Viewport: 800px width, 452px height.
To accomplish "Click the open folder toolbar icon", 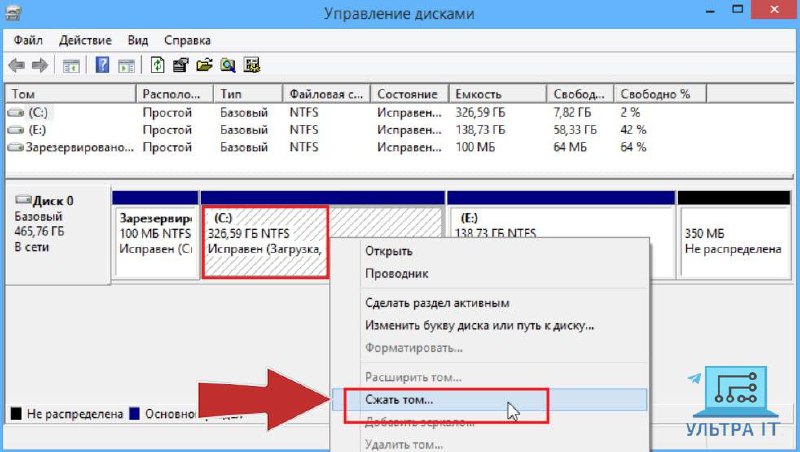I will click(204, 66).
